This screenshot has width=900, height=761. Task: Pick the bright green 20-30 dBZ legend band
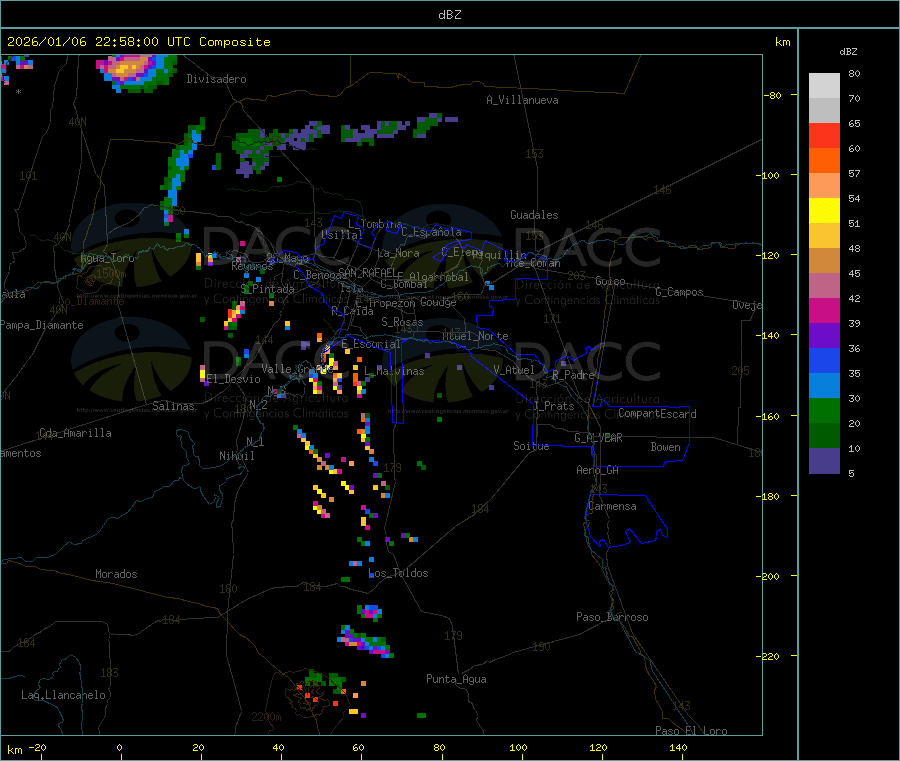pyautogui.click(x=824, y=410)
